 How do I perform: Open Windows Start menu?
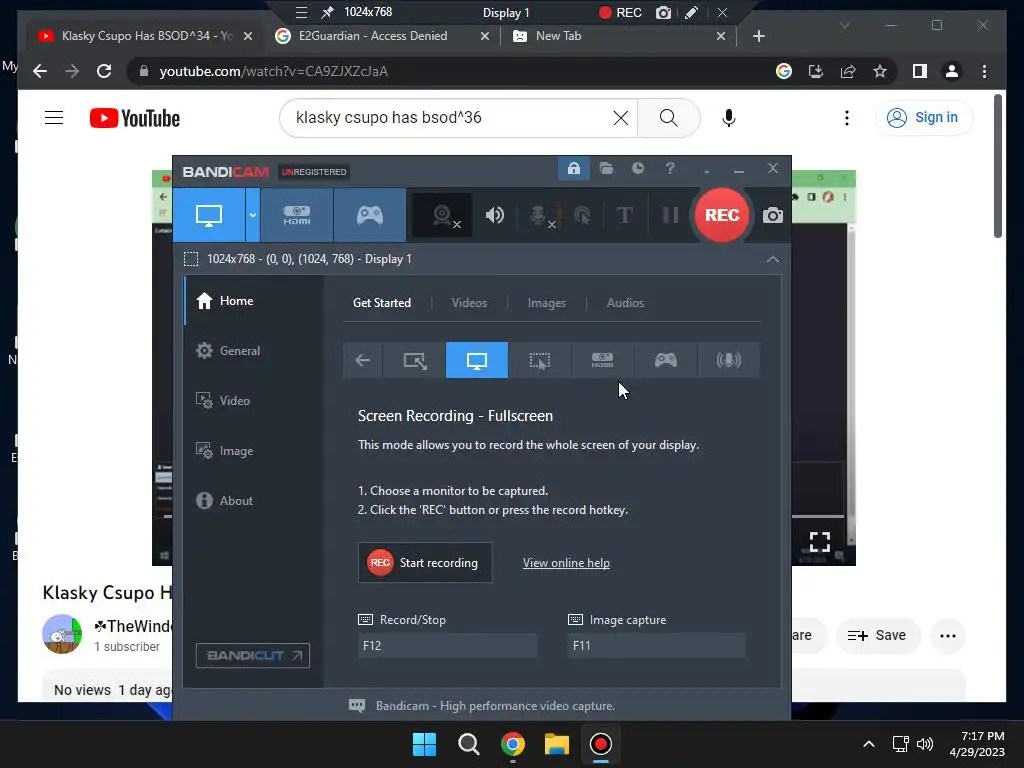click(424, 744)
